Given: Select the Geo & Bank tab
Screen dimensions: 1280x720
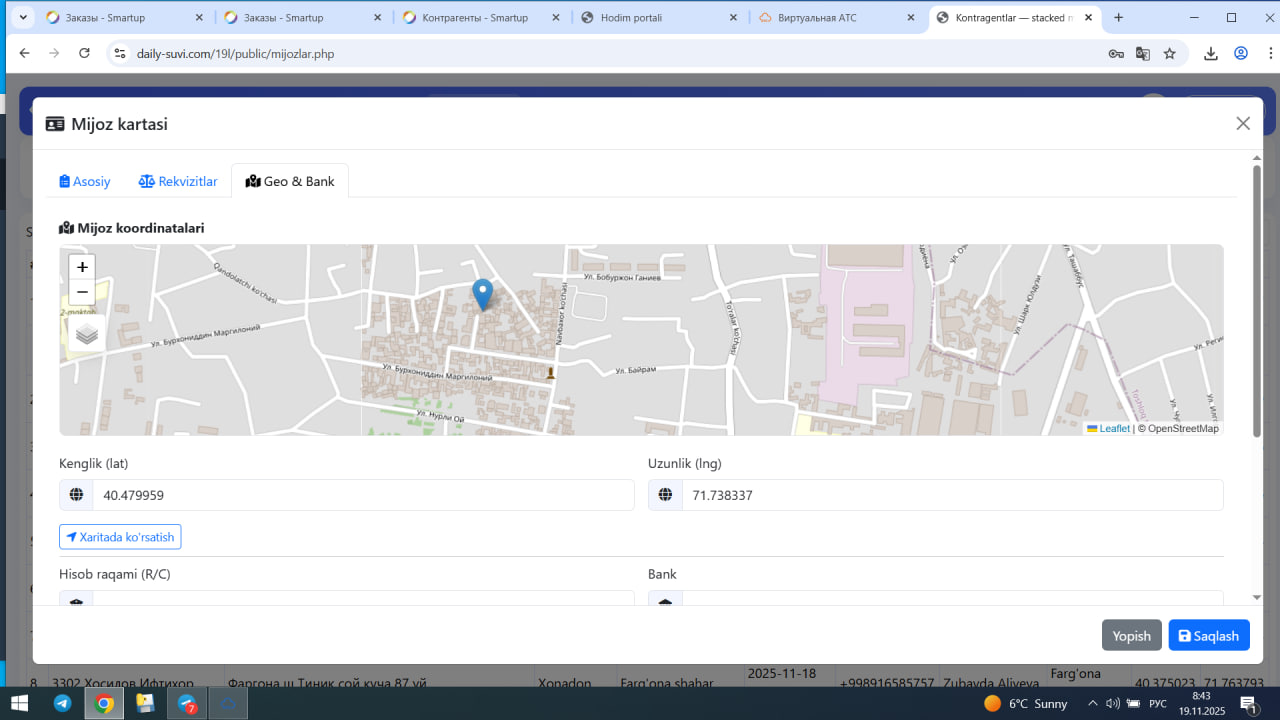Looking at the screenshot, I should [290, 181].
